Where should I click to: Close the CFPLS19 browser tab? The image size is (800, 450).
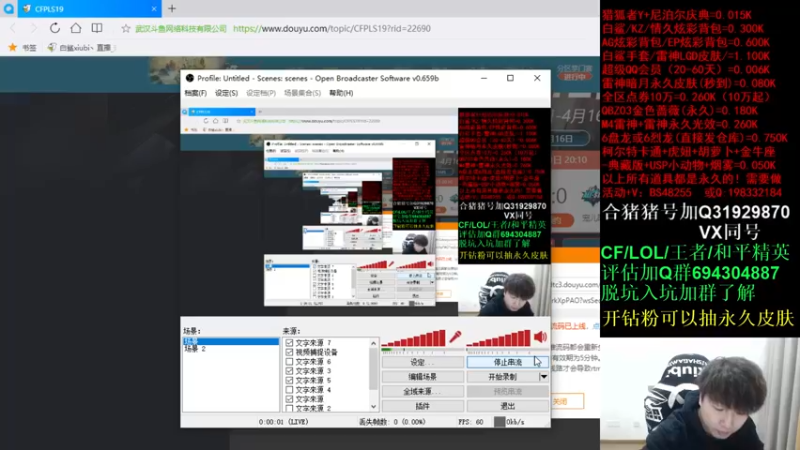[x=154, y=9]
